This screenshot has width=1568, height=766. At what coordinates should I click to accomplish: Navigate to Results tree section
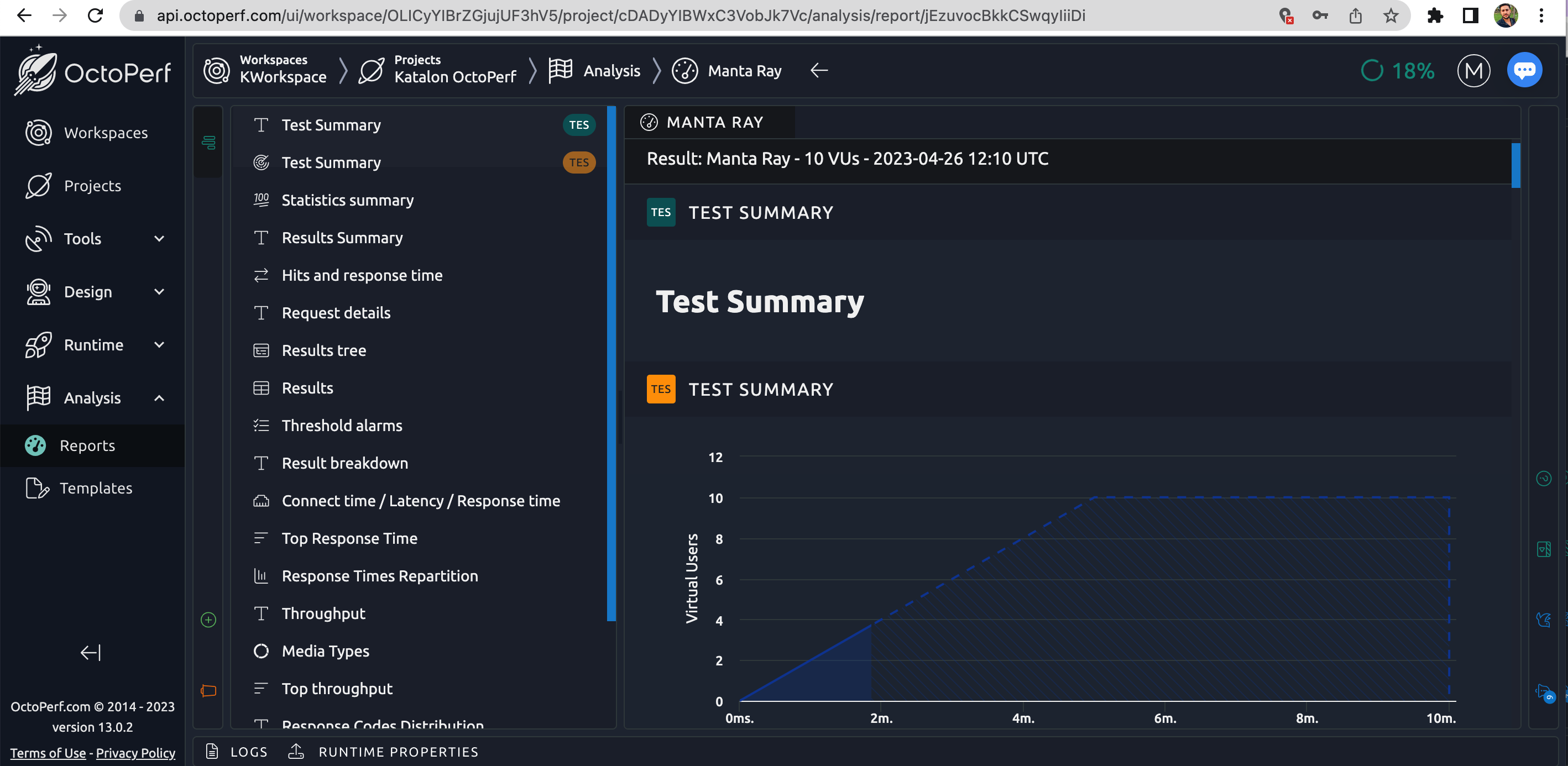point(323,349)
